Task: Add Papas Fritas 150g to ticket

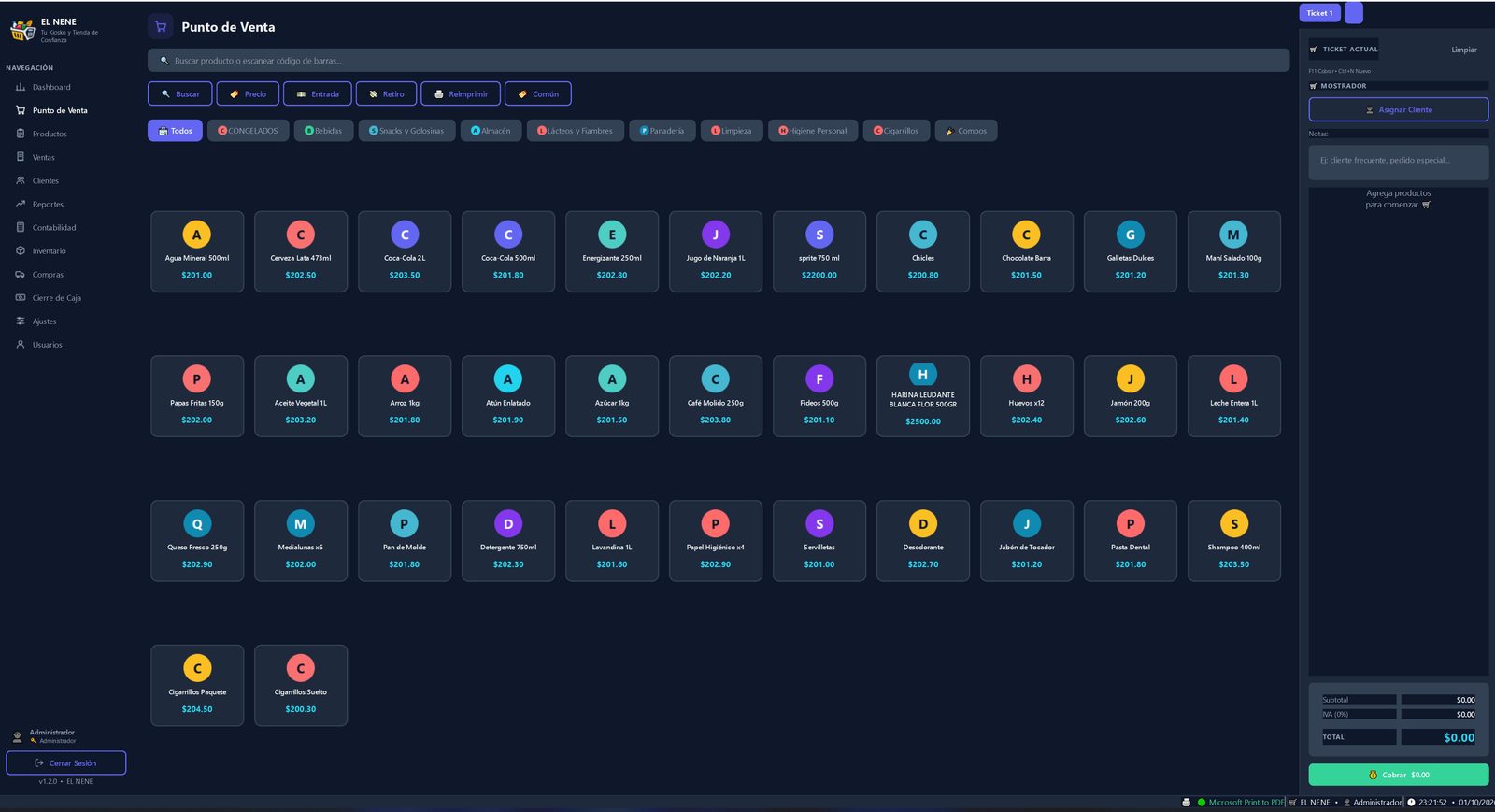Action: coord(197,396)
